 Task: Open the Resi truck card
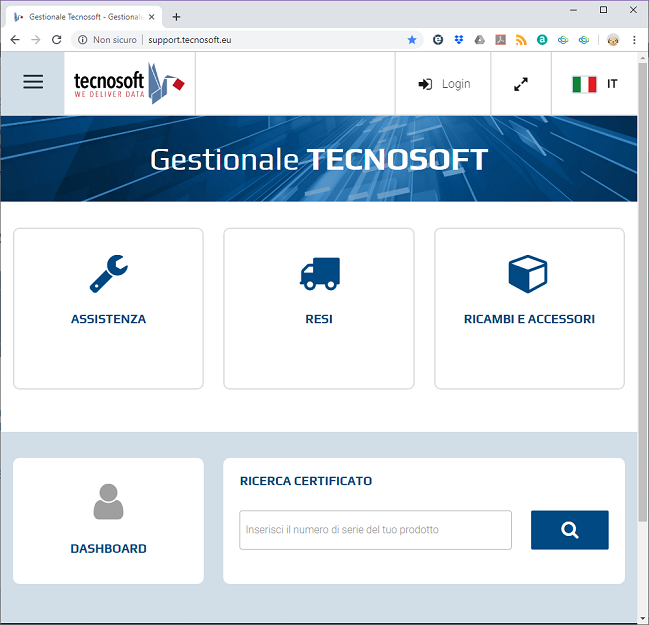pyautogui.click(x=319, y=308)
